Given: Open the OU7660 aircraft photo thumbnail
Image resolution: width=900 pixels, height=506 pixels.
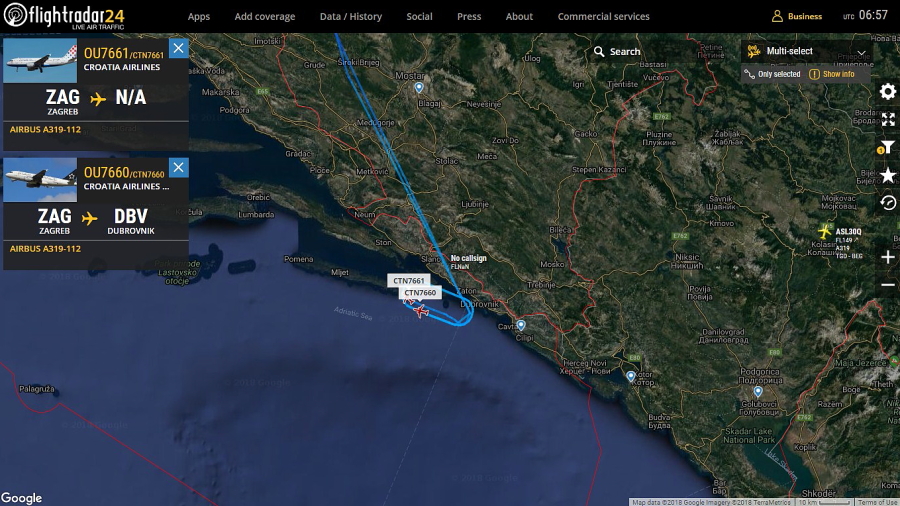Looking at the screenshot, I should pos(40,180).
